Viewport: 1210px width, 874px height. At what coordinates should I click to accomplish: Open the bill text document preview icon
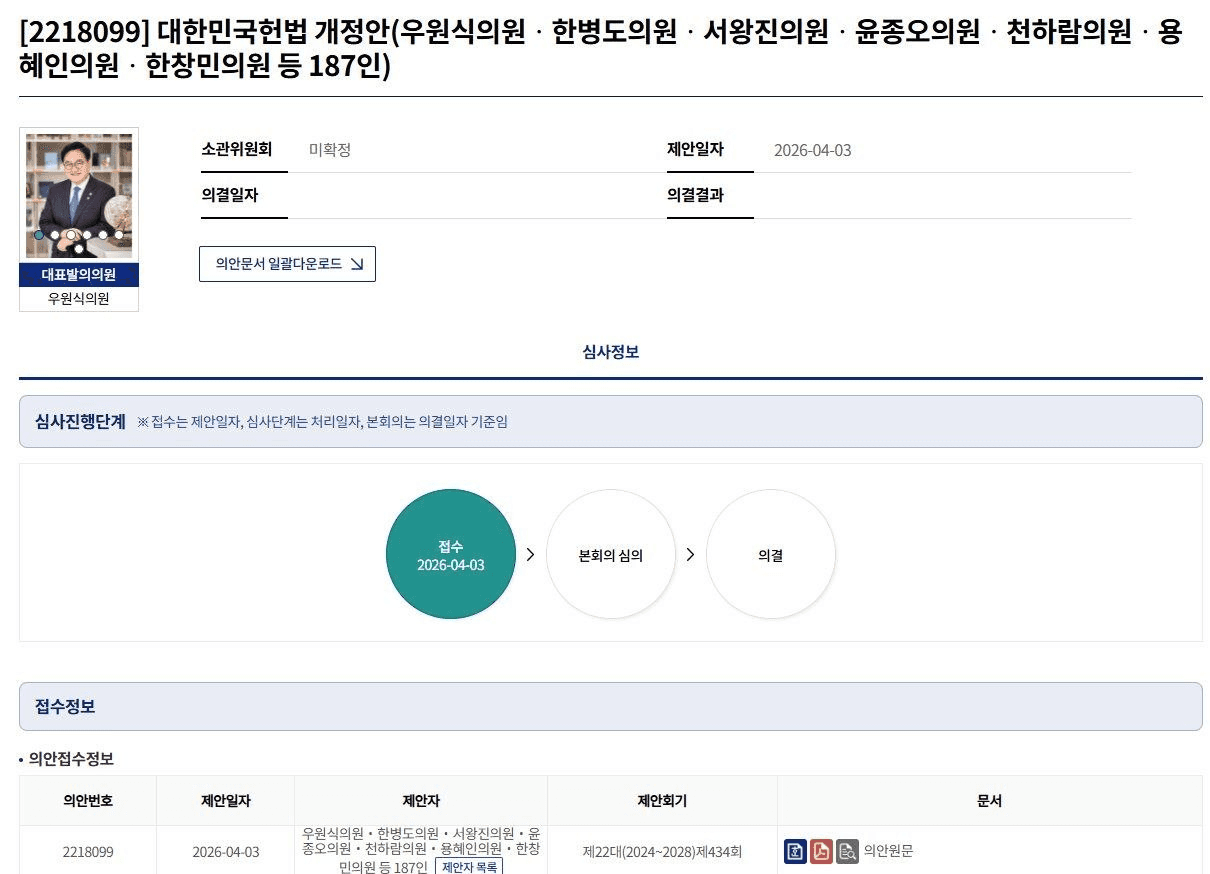coord(847,851)
